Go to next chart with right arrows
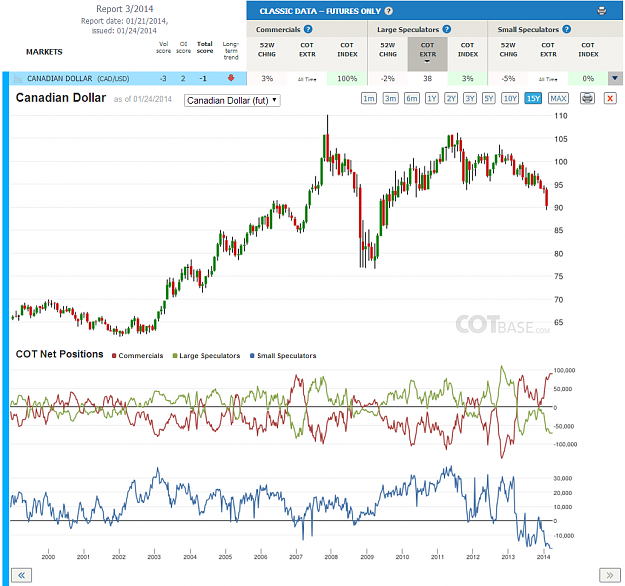 pos(610,575)
